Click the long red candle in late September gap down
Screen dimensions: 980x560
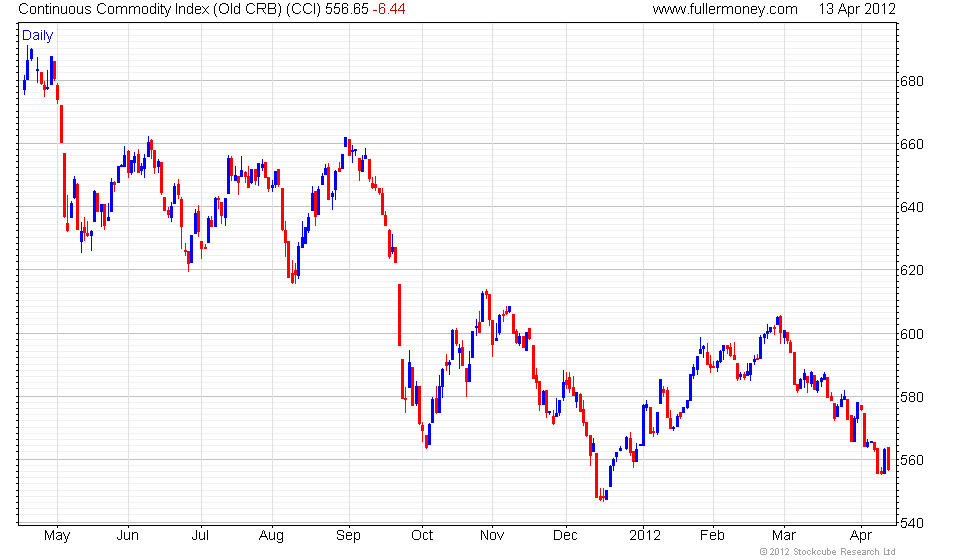pyautogui.click(x=399, y=315)
